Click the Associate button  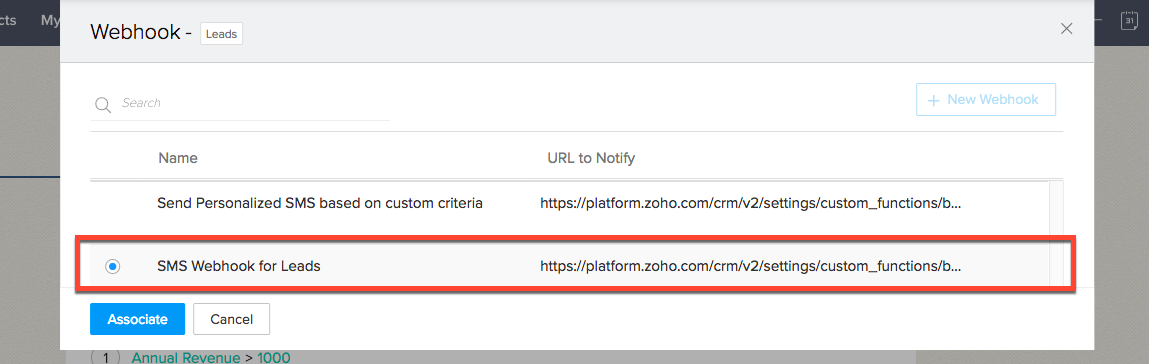coord(138,319)
